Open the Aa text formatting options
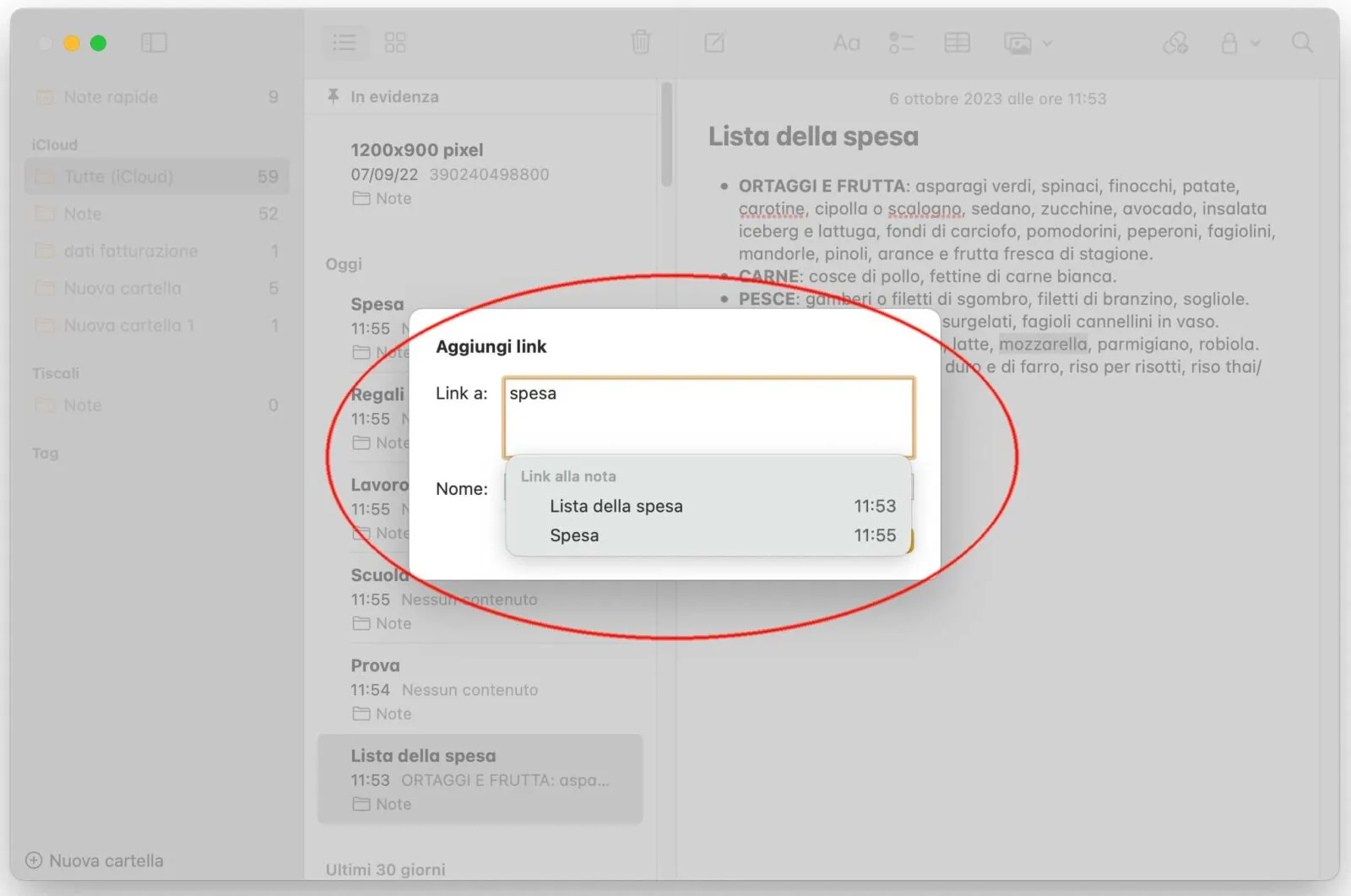This screenshot has width=1351, height=896. point(846,42)
